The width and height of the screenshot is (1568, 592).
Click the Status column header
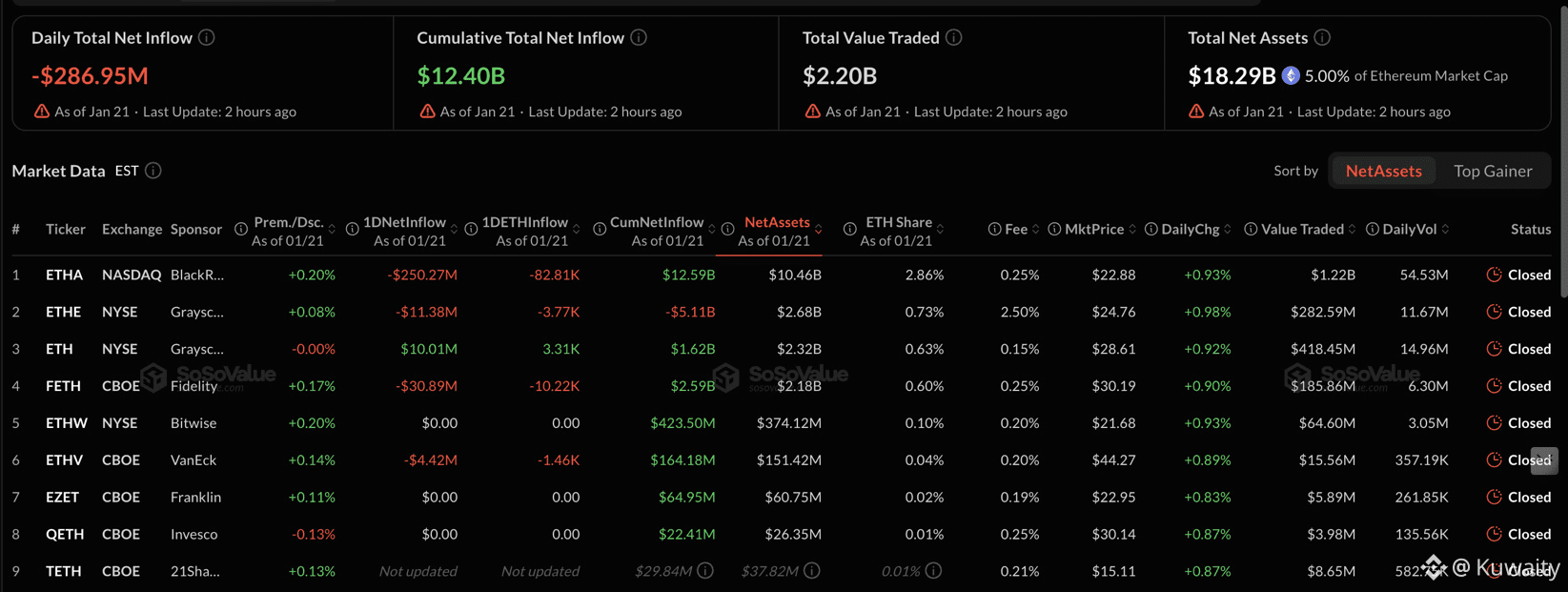click(1531, 230)
